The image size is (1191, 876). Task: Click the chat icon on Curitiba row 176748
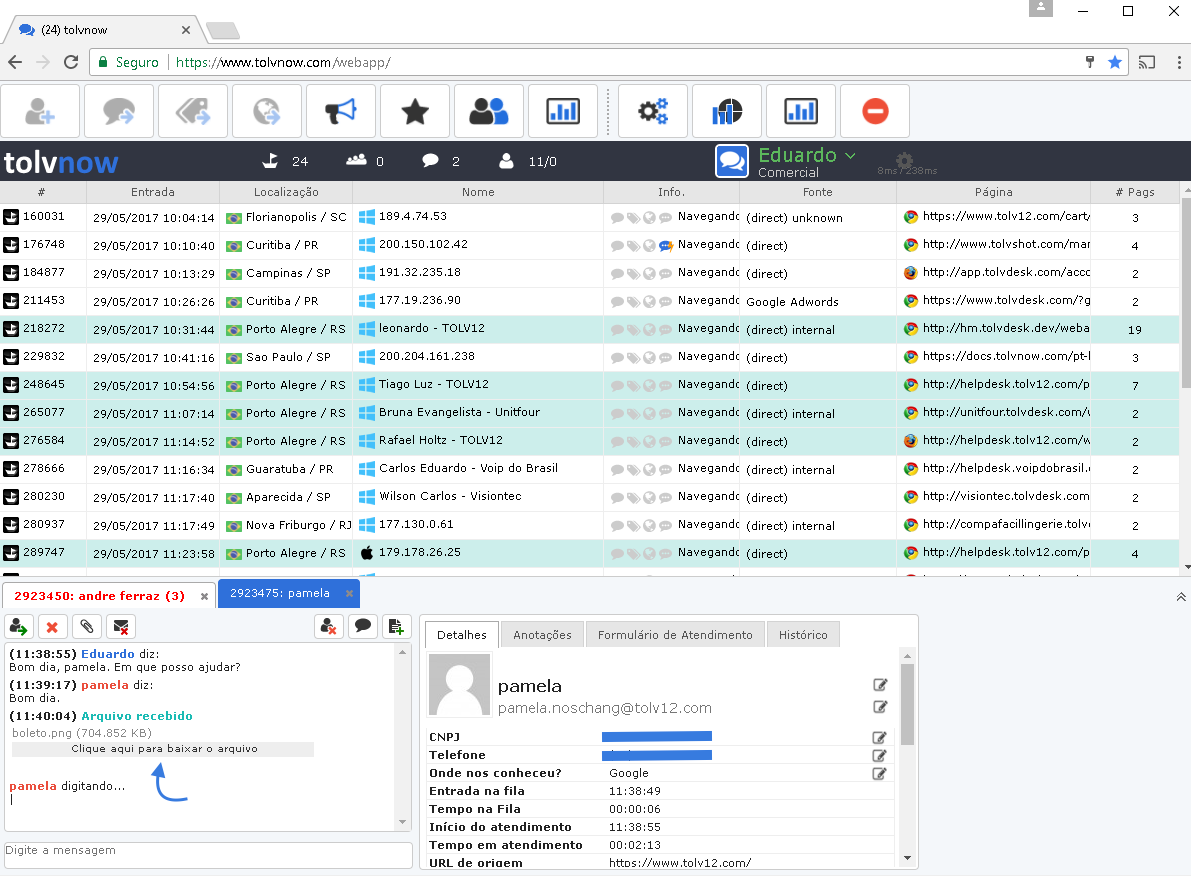pyautogui.click(x=665, y=245)
